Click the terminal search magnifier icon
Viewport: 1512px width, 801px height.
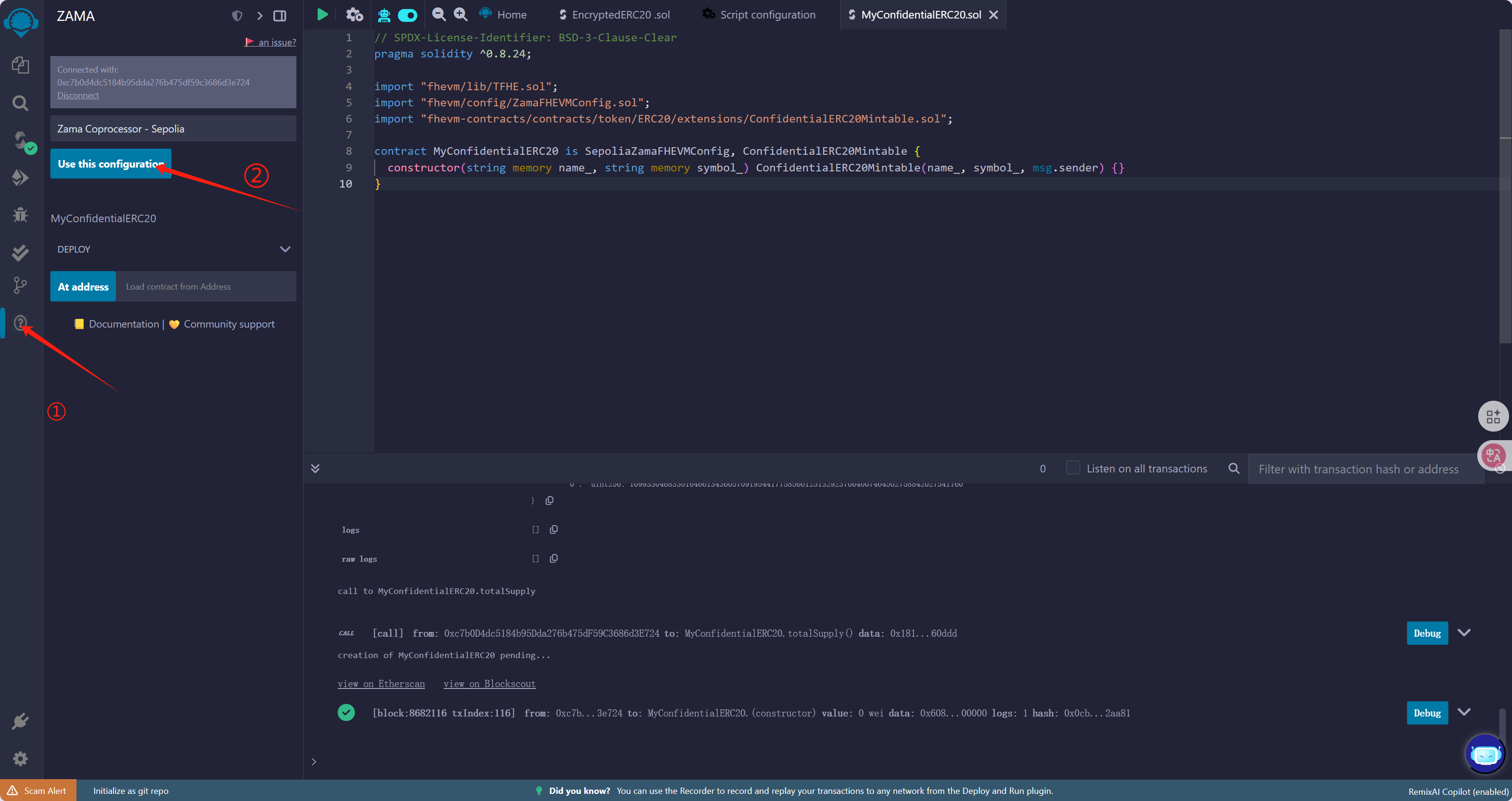1234,468
